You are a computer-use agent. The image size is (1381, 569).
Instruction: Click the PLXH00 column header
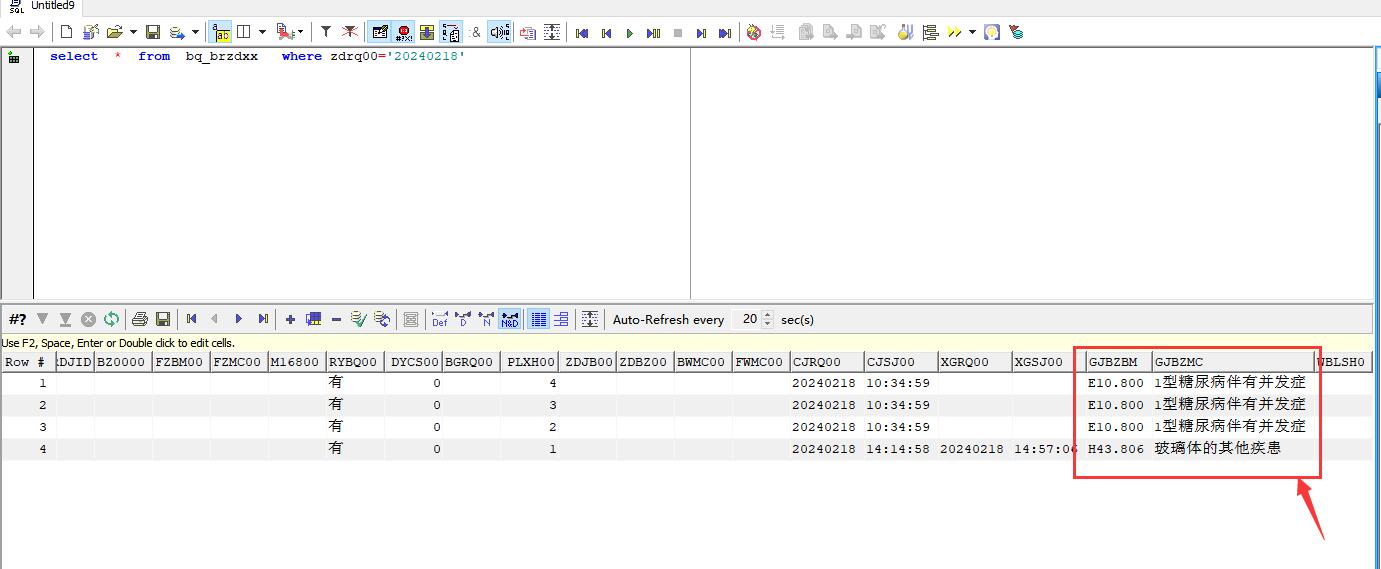pos(530,362)
